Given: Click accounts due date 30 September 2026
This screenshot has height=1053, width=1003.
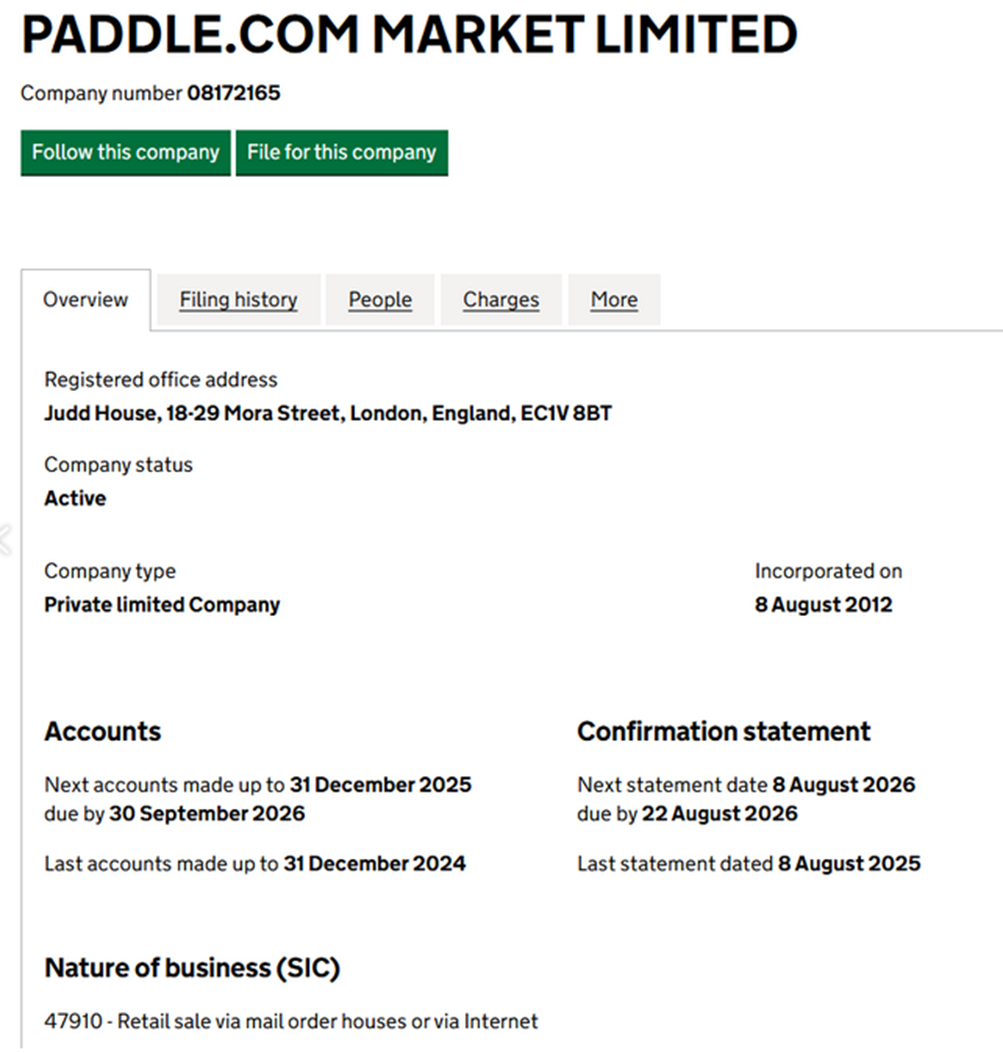Looking at the screenshot, I should click(x=207, y=814).
